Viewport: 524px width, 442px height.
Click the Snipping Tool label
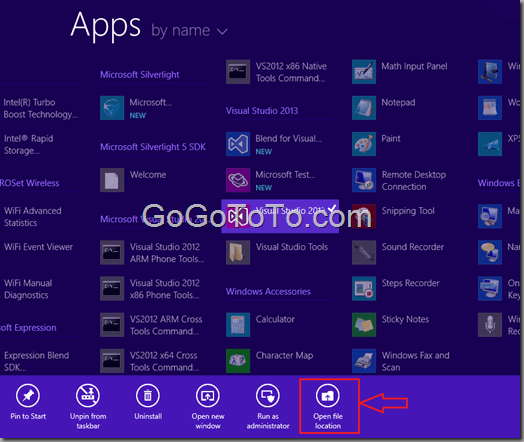pos(408,211)
